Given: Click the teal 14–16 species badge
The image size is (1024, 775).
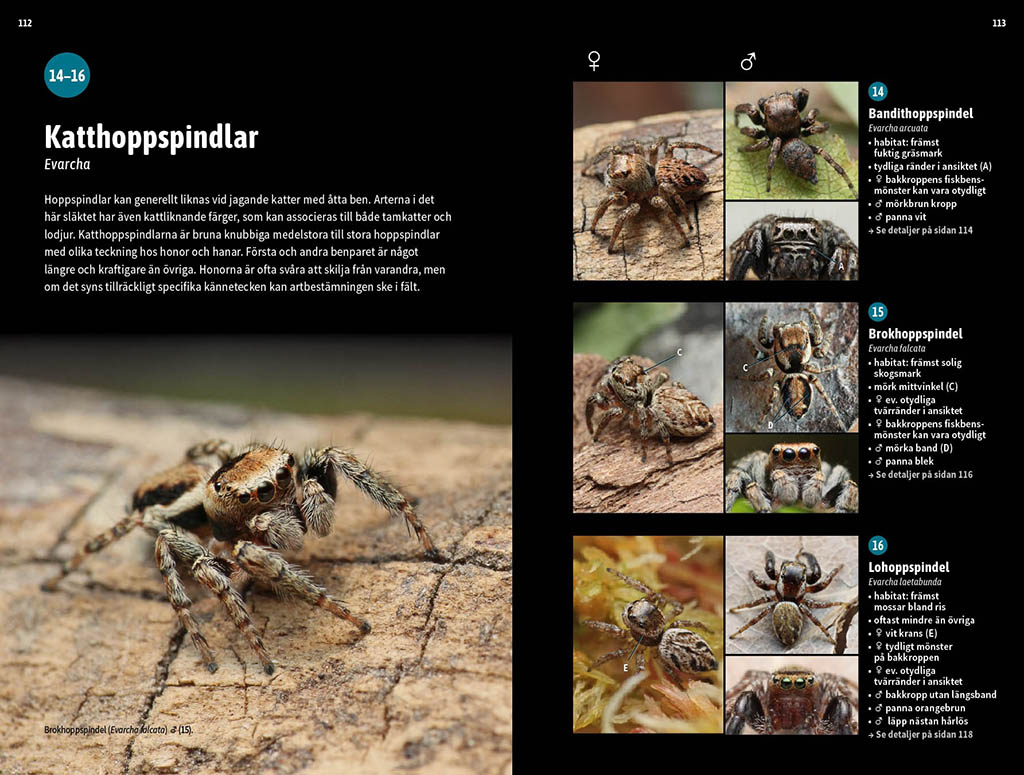Looking at the screenshot, I should [x=67, y=75].
